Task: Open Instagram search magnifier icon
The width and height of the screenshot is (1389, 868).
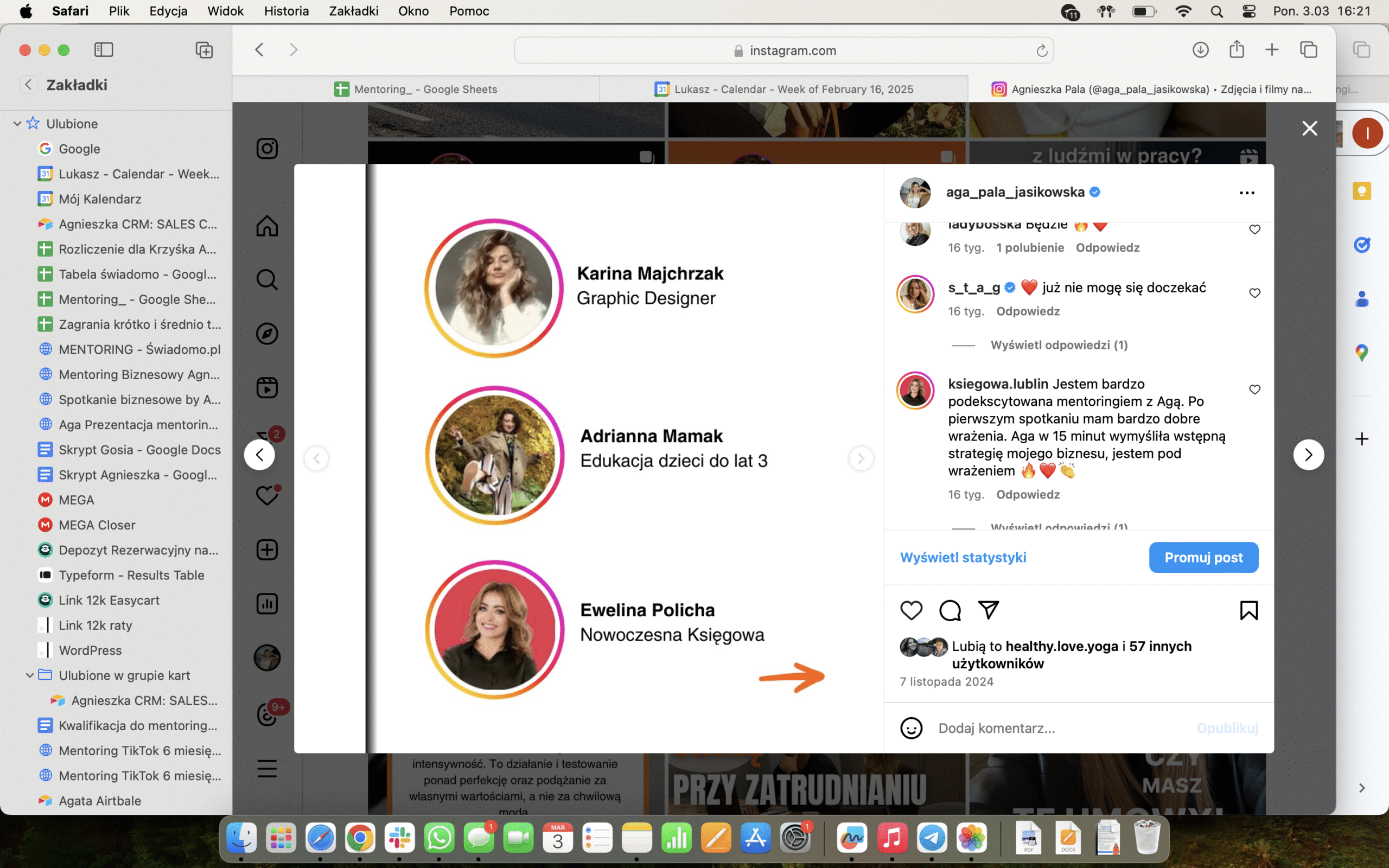Action: 267,279
